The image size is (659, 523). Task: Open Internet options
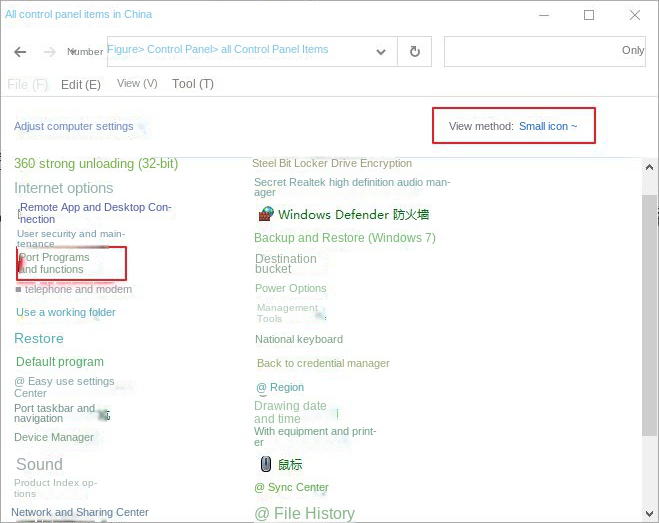pyautogui.click(x=63, y=188)
